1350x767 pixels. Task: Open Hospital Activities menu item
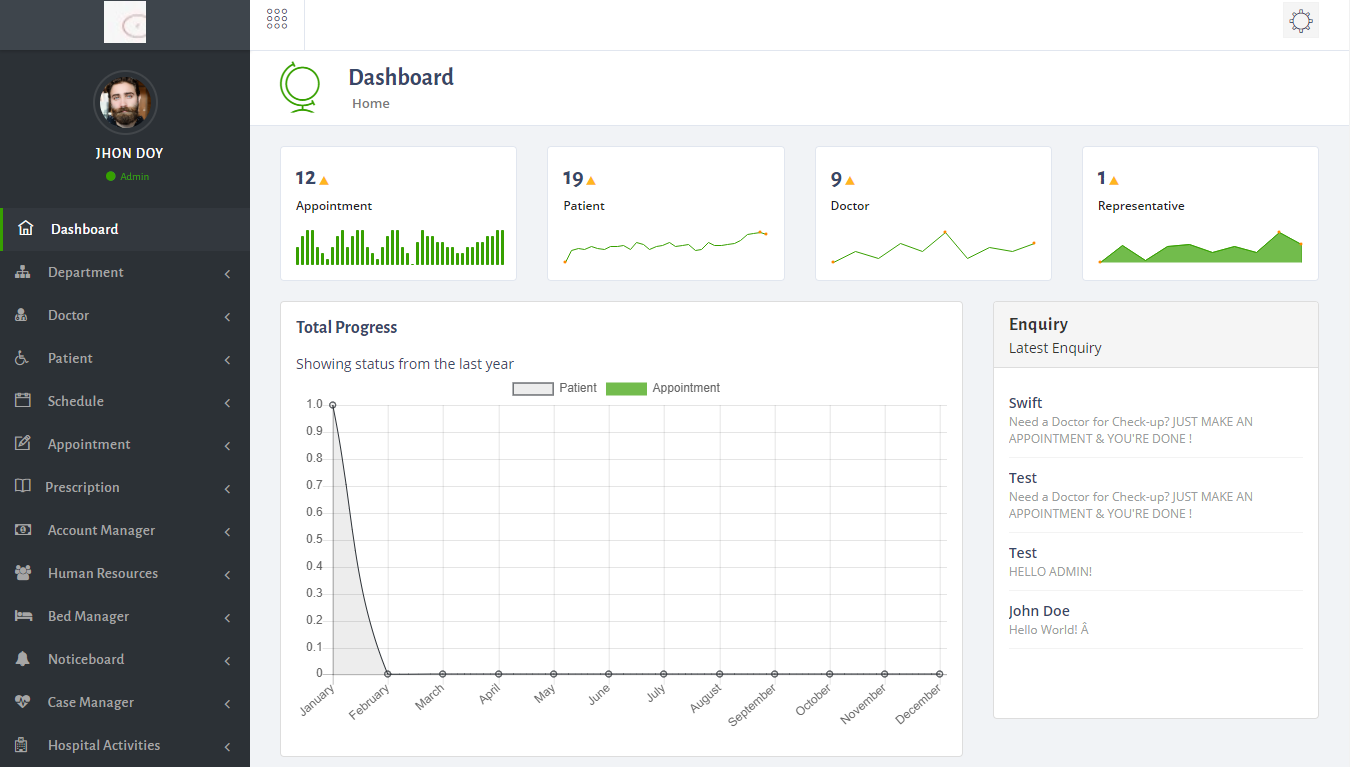tap(104, 745)
